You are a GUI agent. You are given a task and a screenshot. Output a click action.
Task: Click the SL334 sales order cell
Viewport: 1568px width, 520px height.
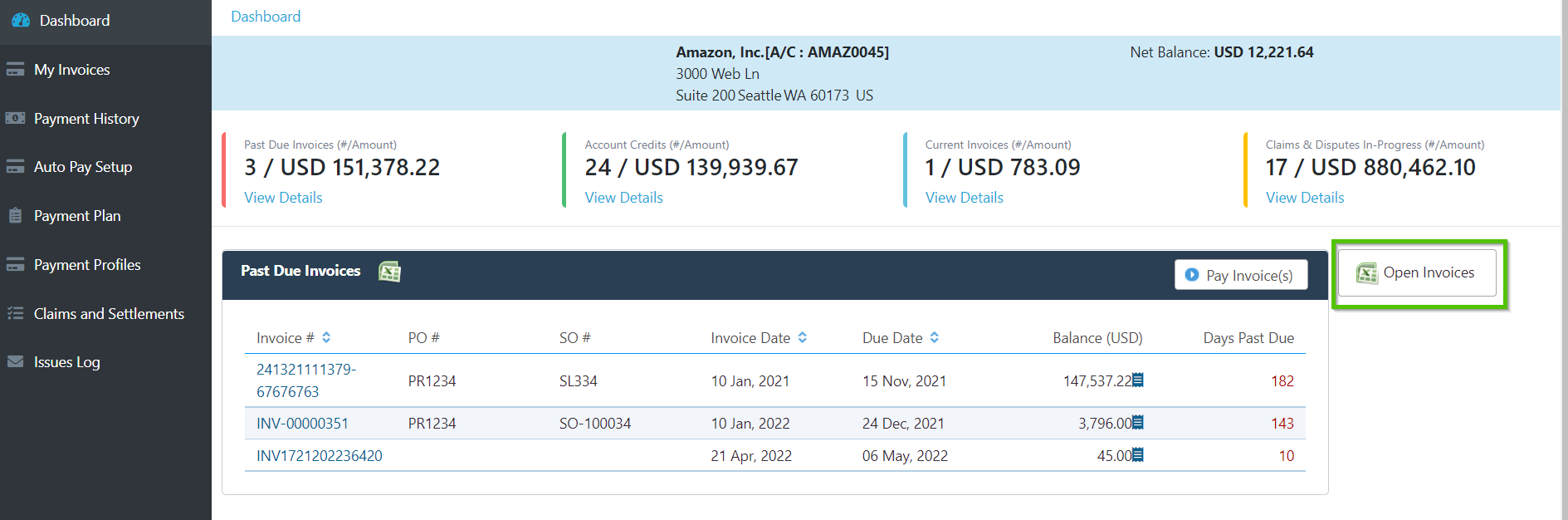click(x=579, y=381)
